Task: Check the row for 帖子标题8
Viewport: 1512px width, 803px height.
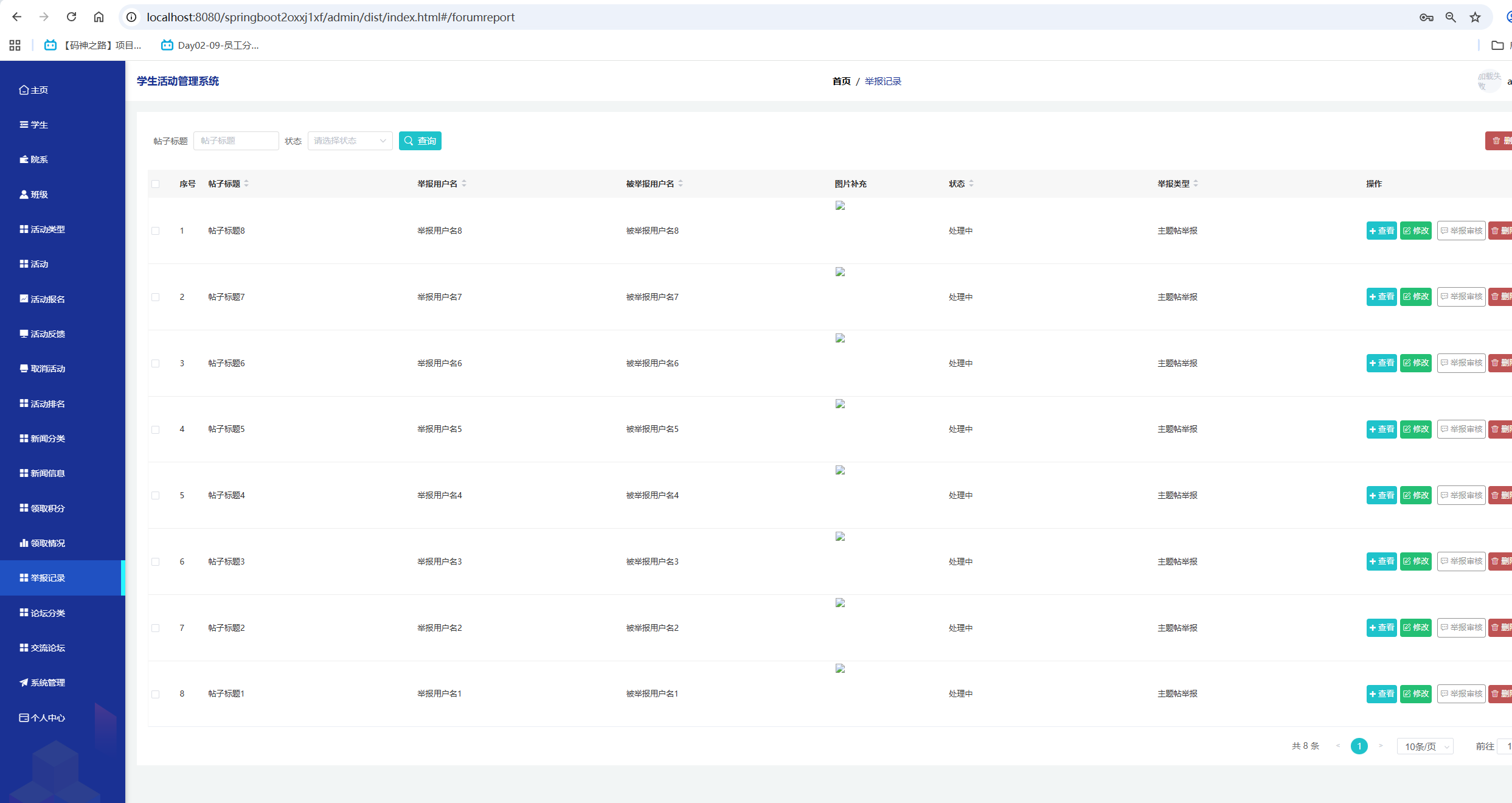Action: [x=156, y=231]
